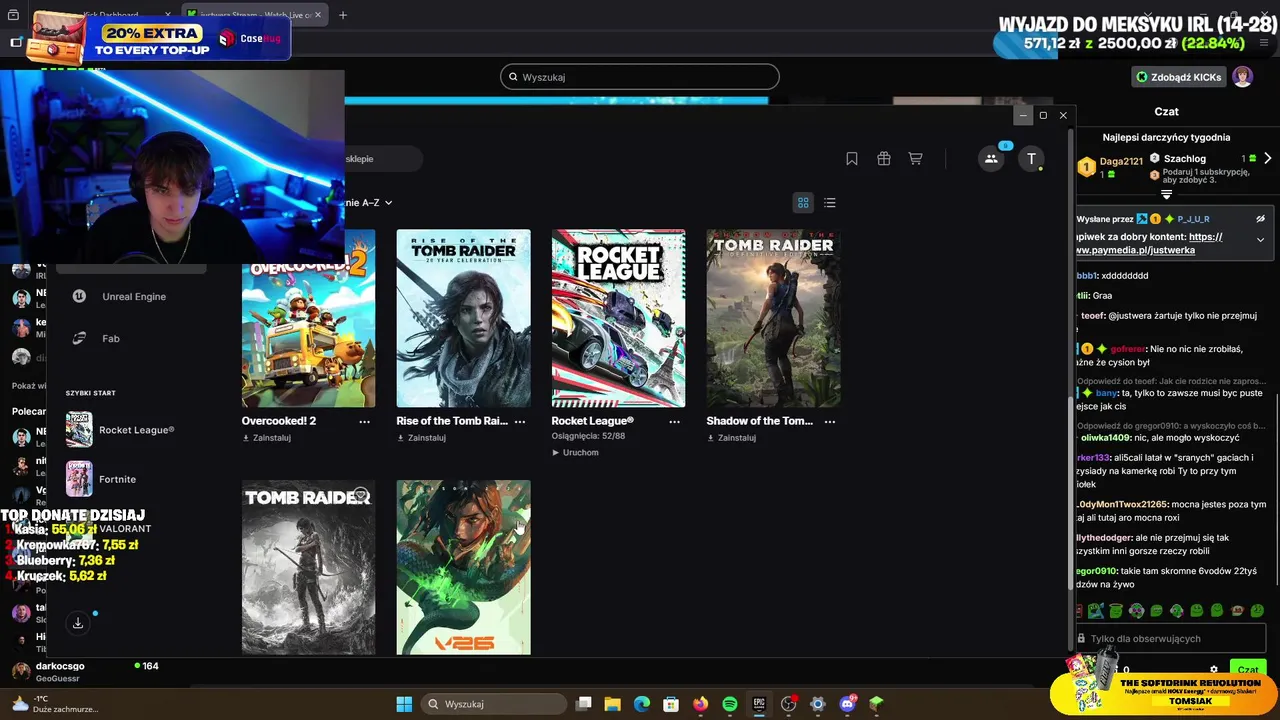The height and width of the screenshot is (720, 1280).
Task: Collapse the weekly top gifters panel
Action: [x=1166, y=194]
